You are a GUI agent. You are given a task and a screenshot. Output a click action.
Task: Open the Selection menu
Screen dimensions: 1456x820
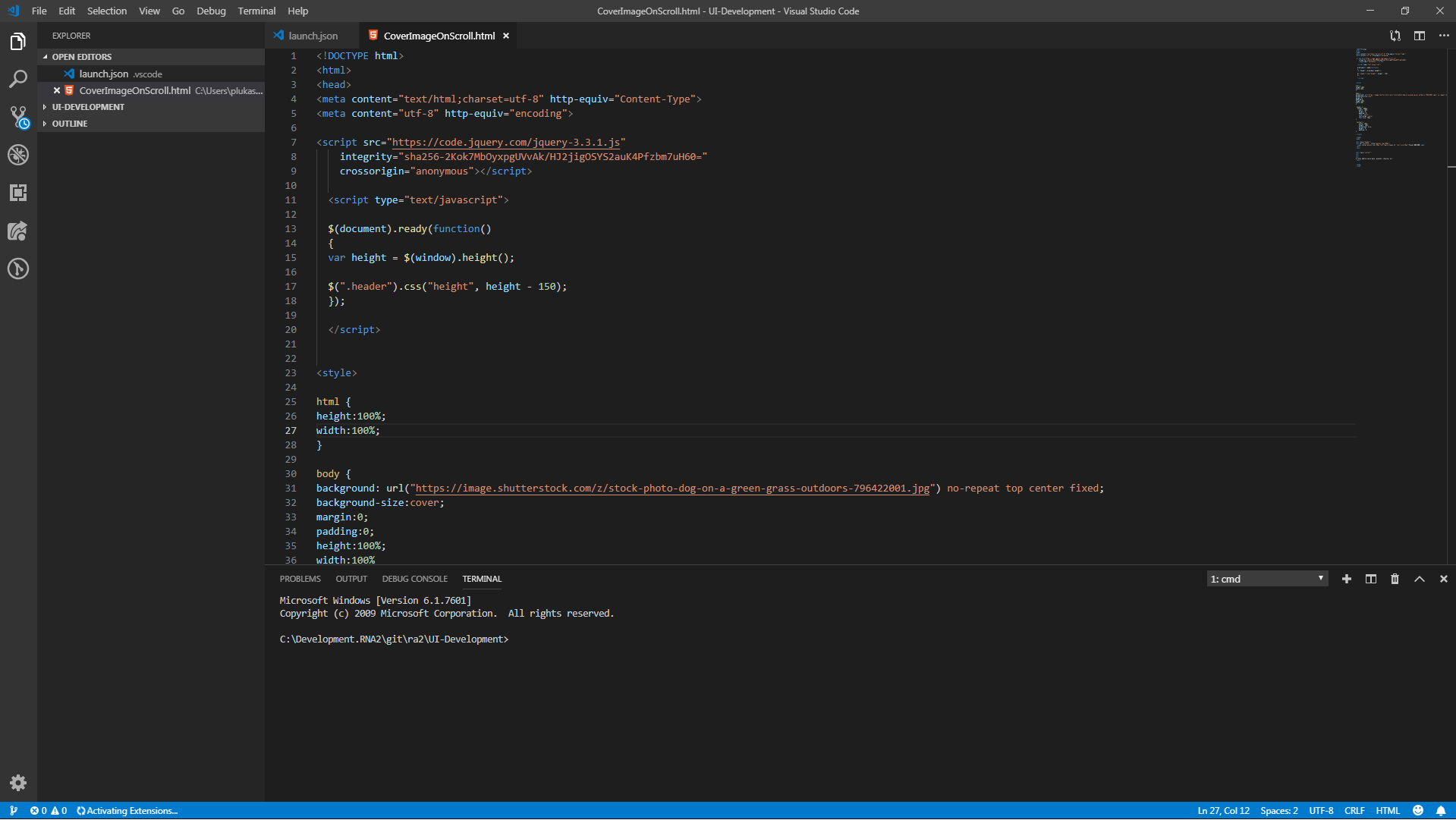click(x=107, y=11)
